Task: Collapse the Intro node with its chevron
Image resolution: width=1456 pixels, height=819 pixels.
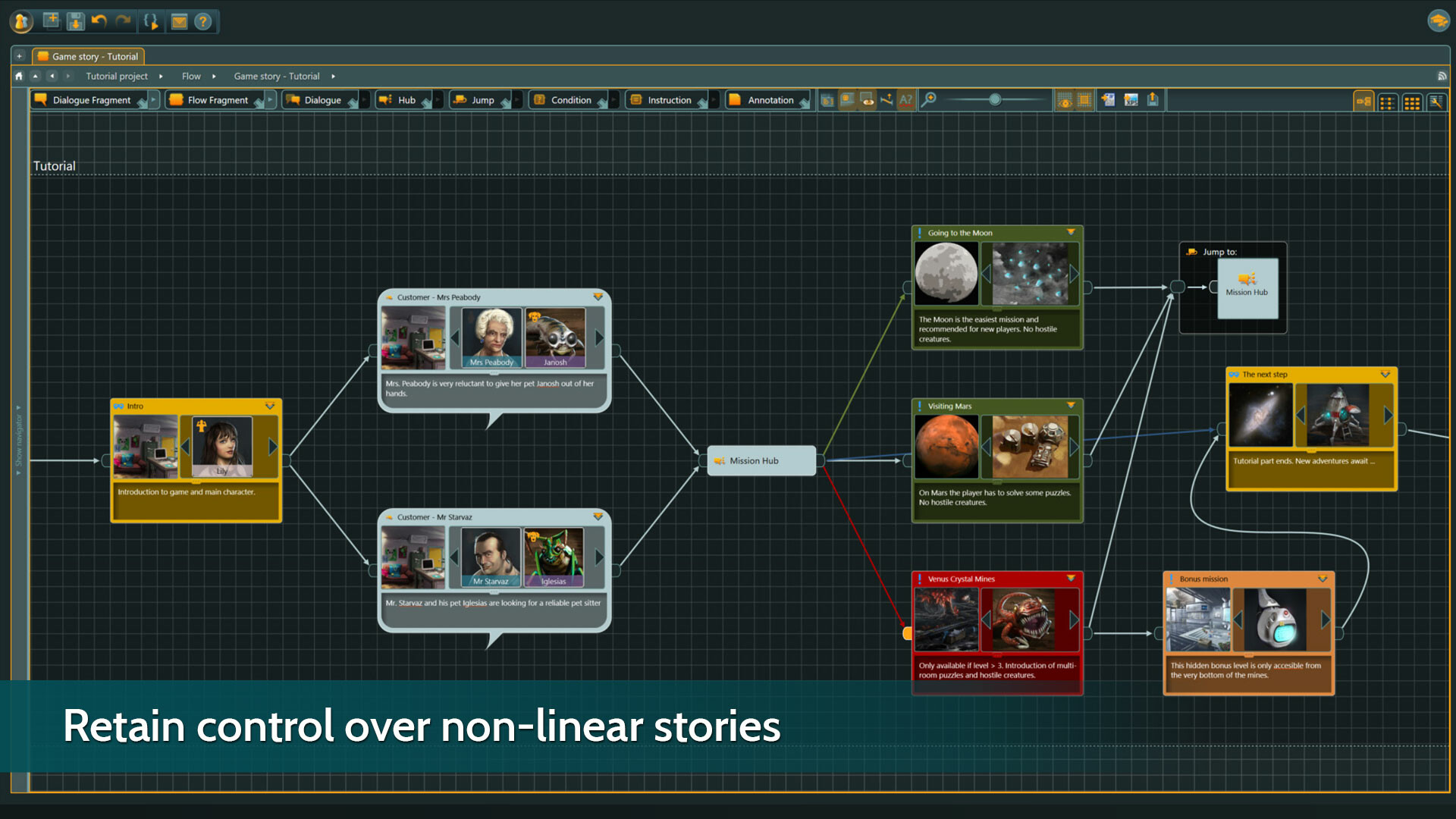Action: pyautogui.click(x=271, y=406)
